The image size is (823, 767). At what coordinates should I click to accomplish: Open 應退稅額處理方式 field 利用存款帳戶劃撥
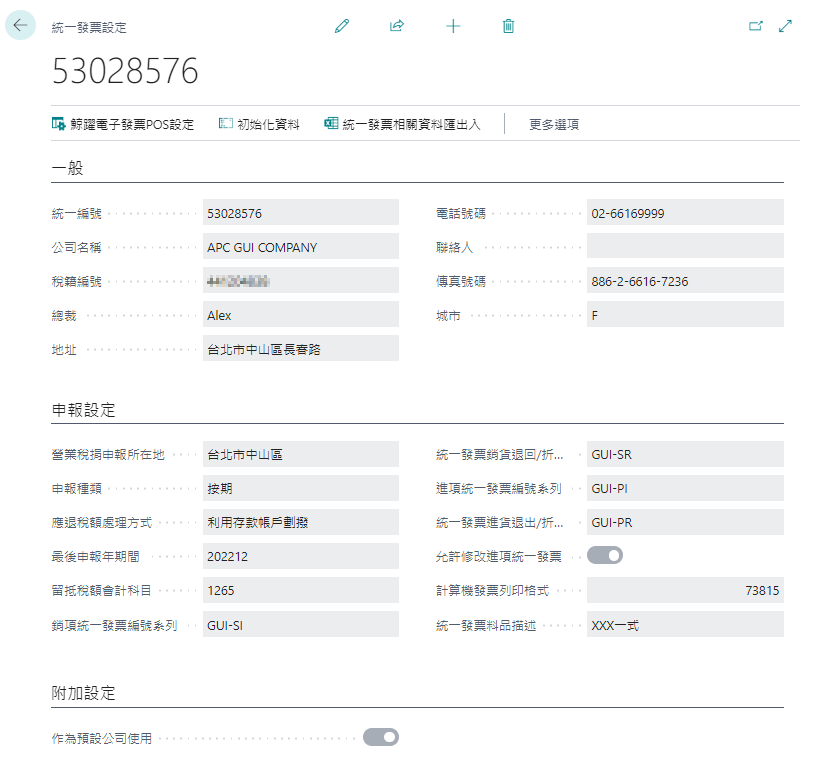(x=301, y=522)
